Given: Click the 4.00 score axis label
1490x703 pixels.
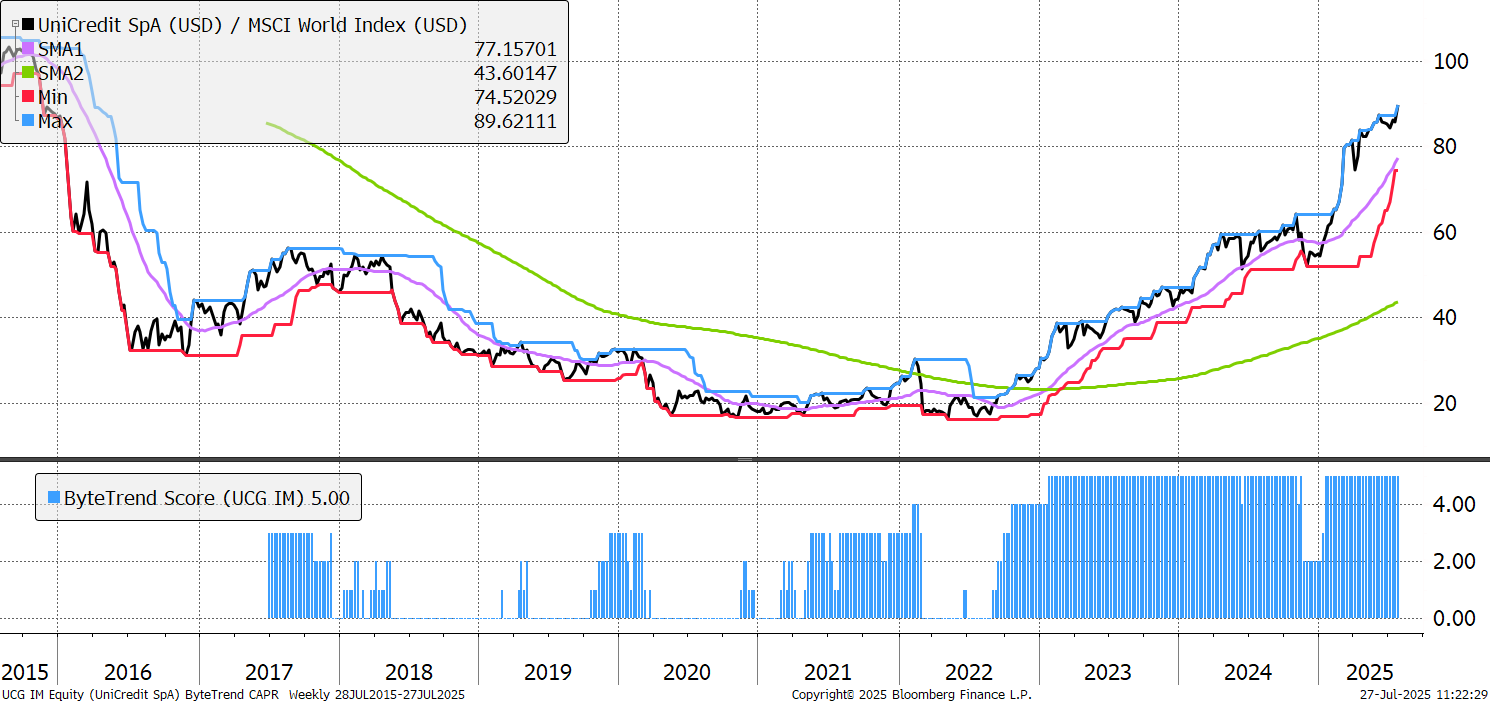Looking at the screenshot, I should click(1454, 504).
